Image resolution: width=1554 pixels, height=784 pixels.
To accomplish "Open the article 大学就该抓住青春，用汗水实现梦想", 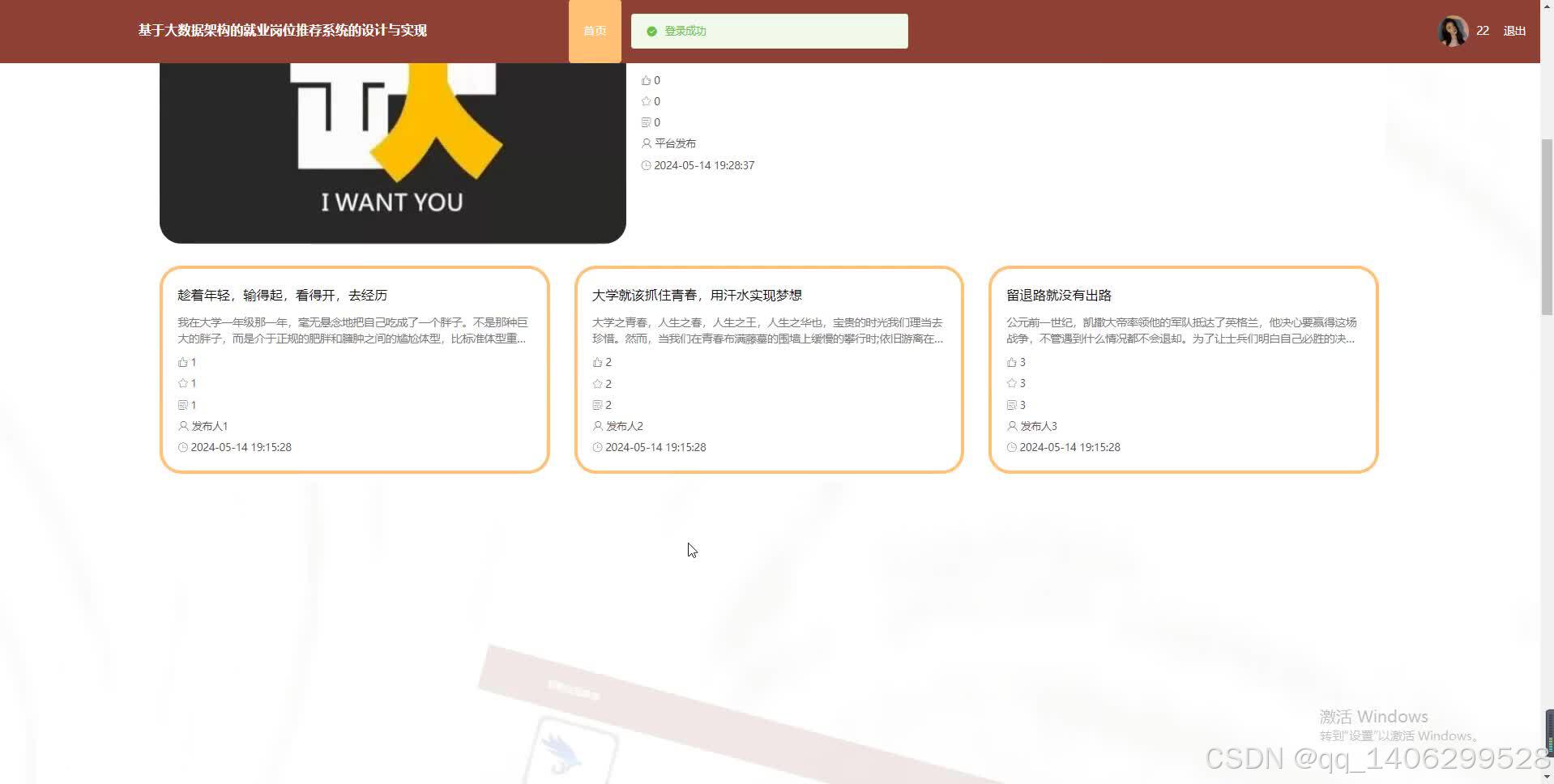I will click(x=697, y=295).
